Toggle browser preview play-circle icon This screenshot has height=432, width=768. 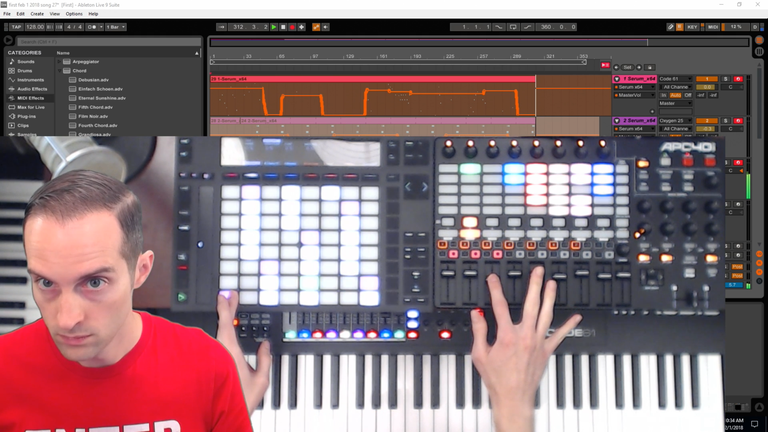pos(8,40)
